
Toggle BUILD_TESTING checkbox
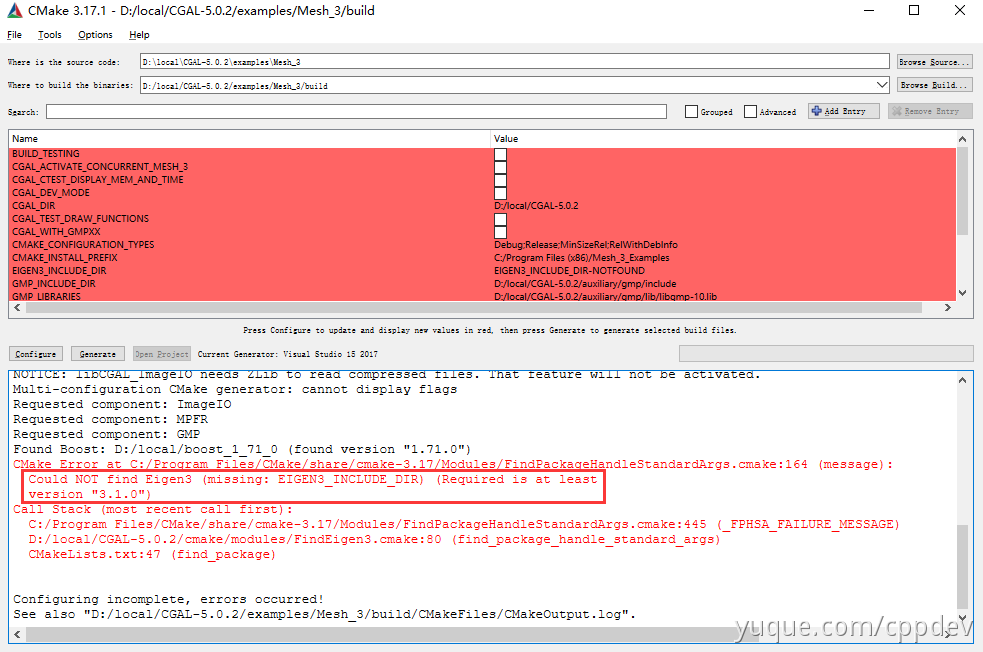click(500, 154)
